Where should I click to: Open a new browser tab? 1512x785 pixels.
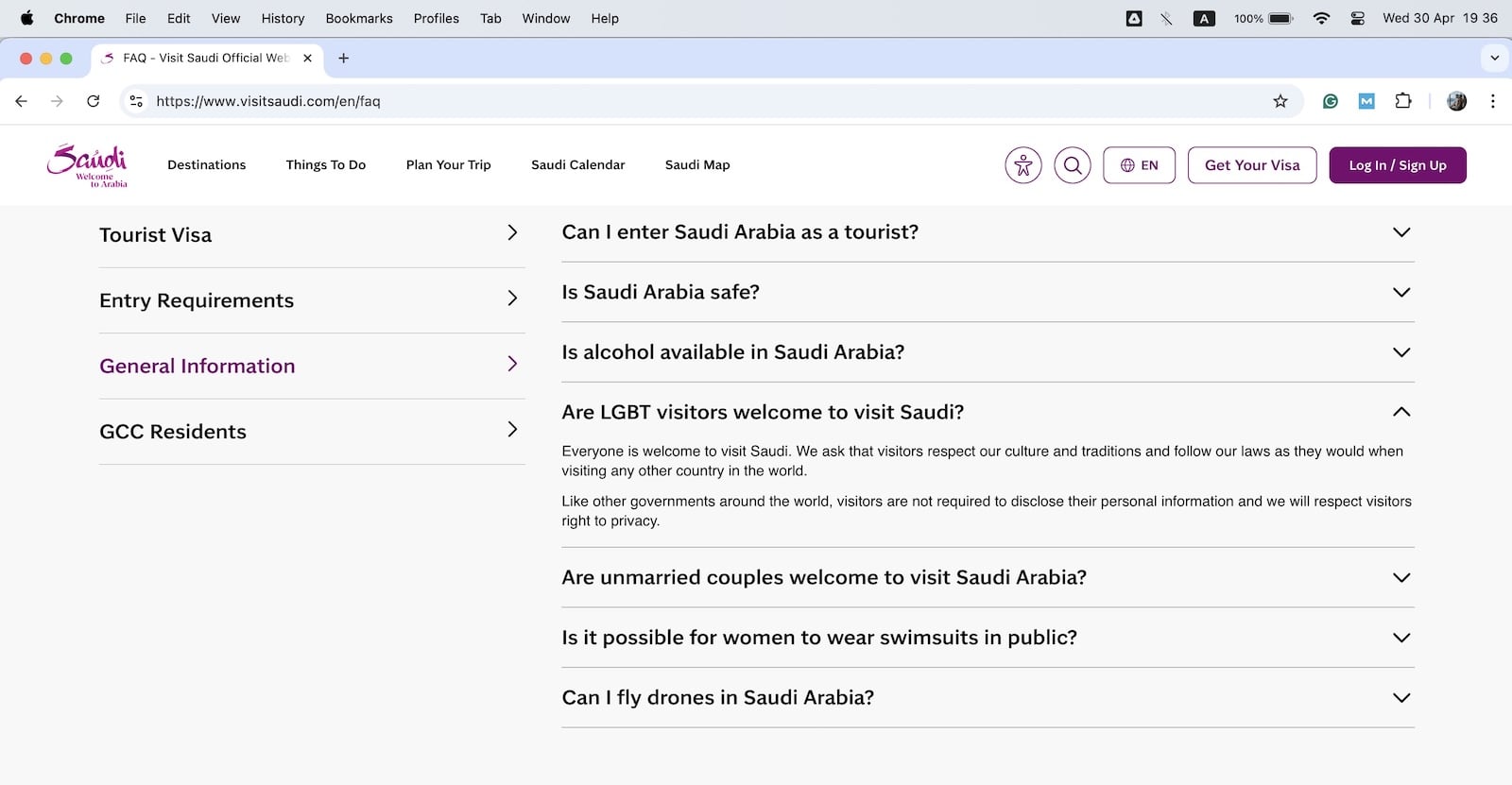click(x=344, y=59)
